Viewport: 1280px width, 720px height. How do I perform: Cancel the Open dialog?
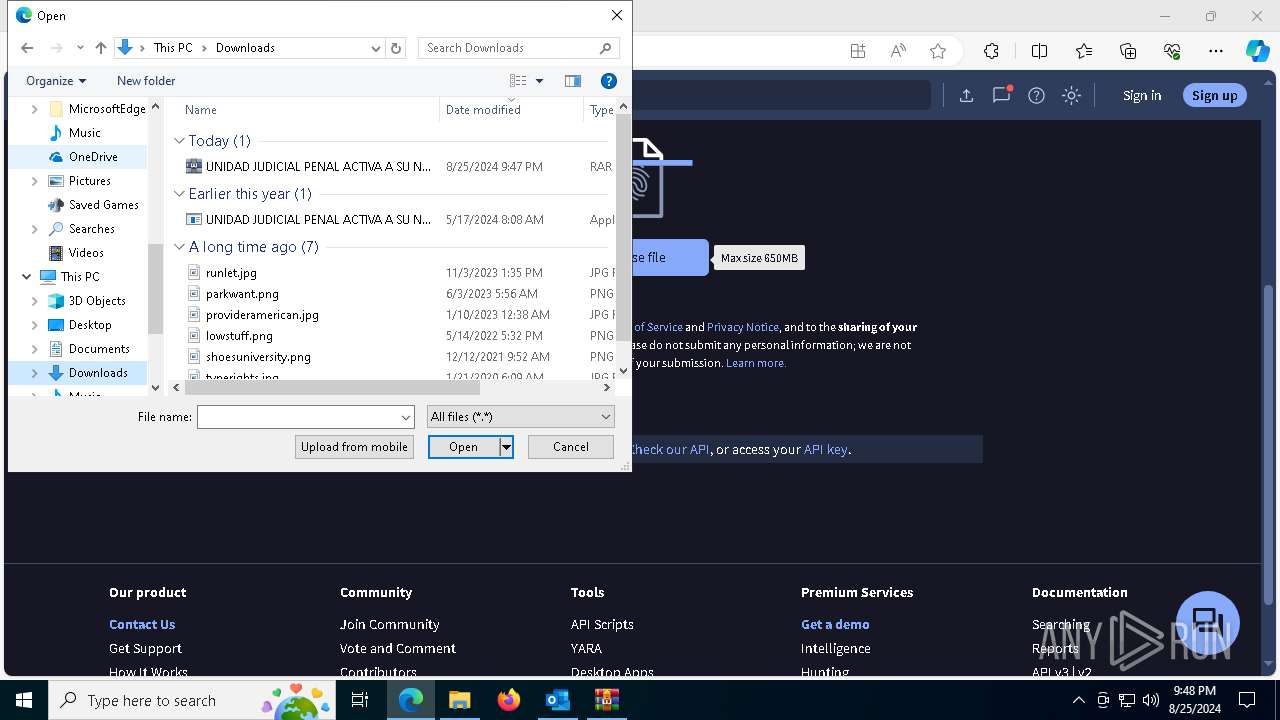(x=571, y=447)
